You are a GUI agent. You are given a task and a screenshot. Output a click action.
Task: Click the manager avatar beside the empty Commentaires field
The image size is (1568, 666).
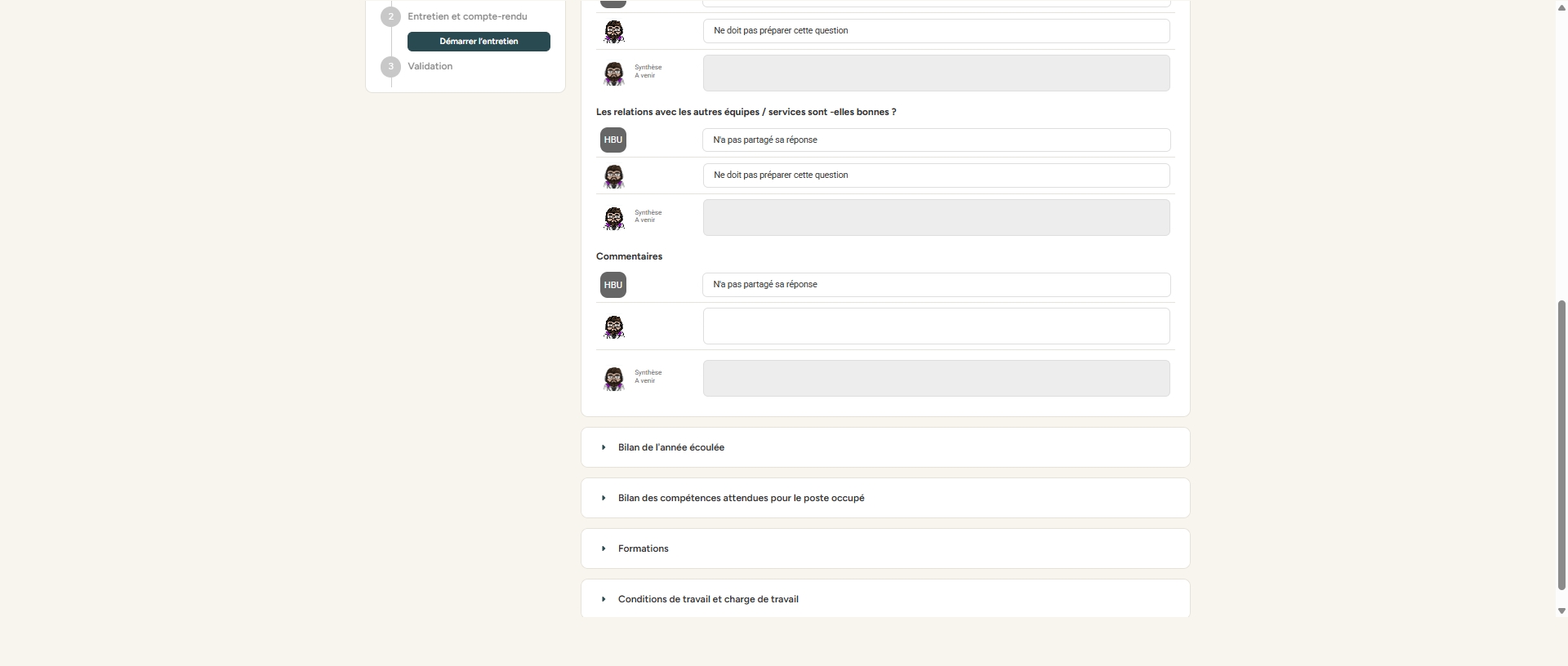click(614, 327)
